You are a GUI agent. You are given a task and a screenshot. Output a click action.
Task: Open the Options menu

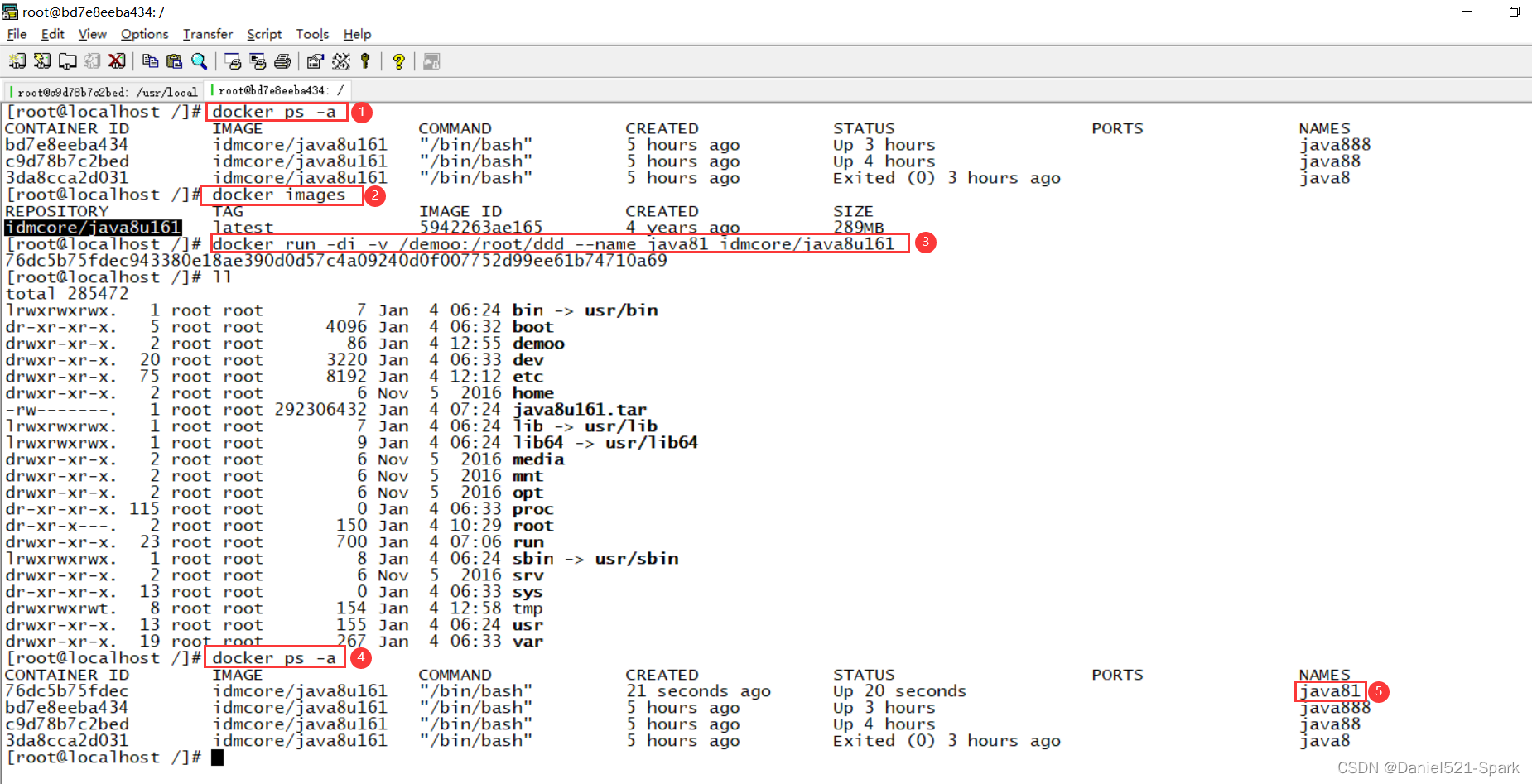(144, 34)
